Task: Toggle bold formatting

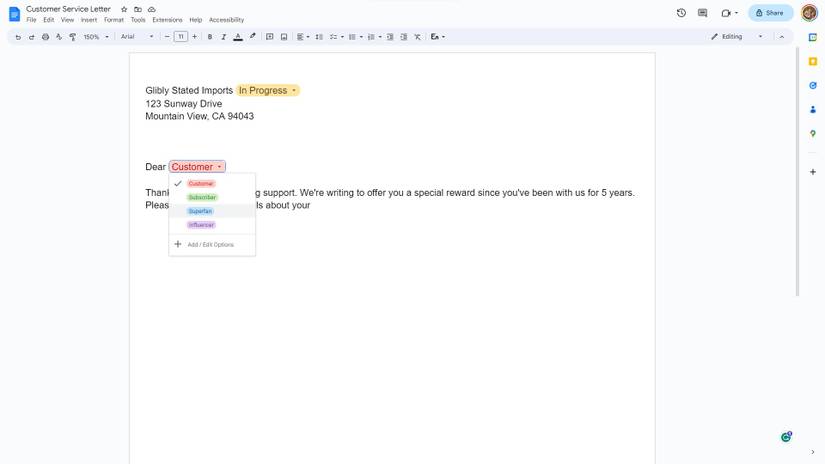Action: point(209,37)
